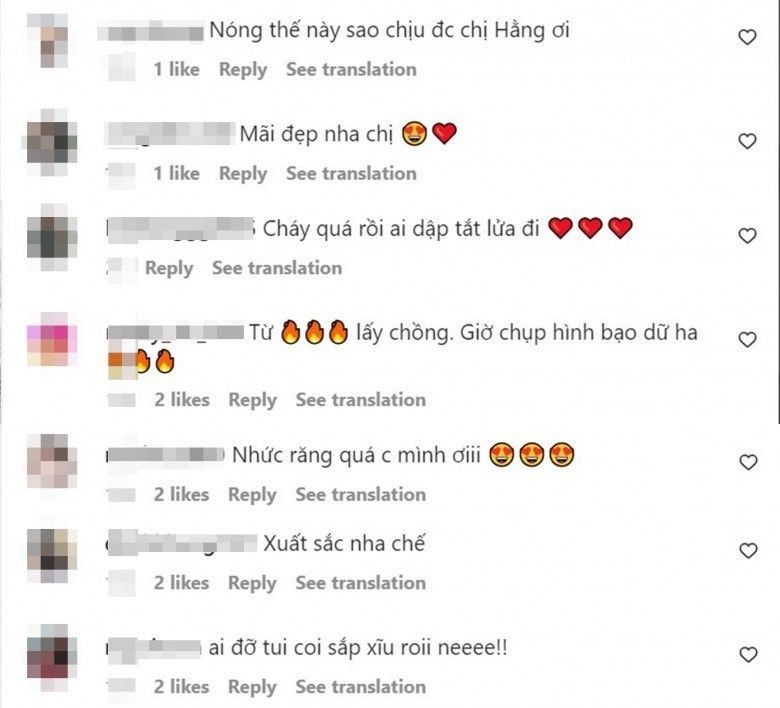Reply to 'Mãi đẹp nha chị' comment
Image resolution: width=780 pixels, height=708 pixels.
tap(243, 174)
